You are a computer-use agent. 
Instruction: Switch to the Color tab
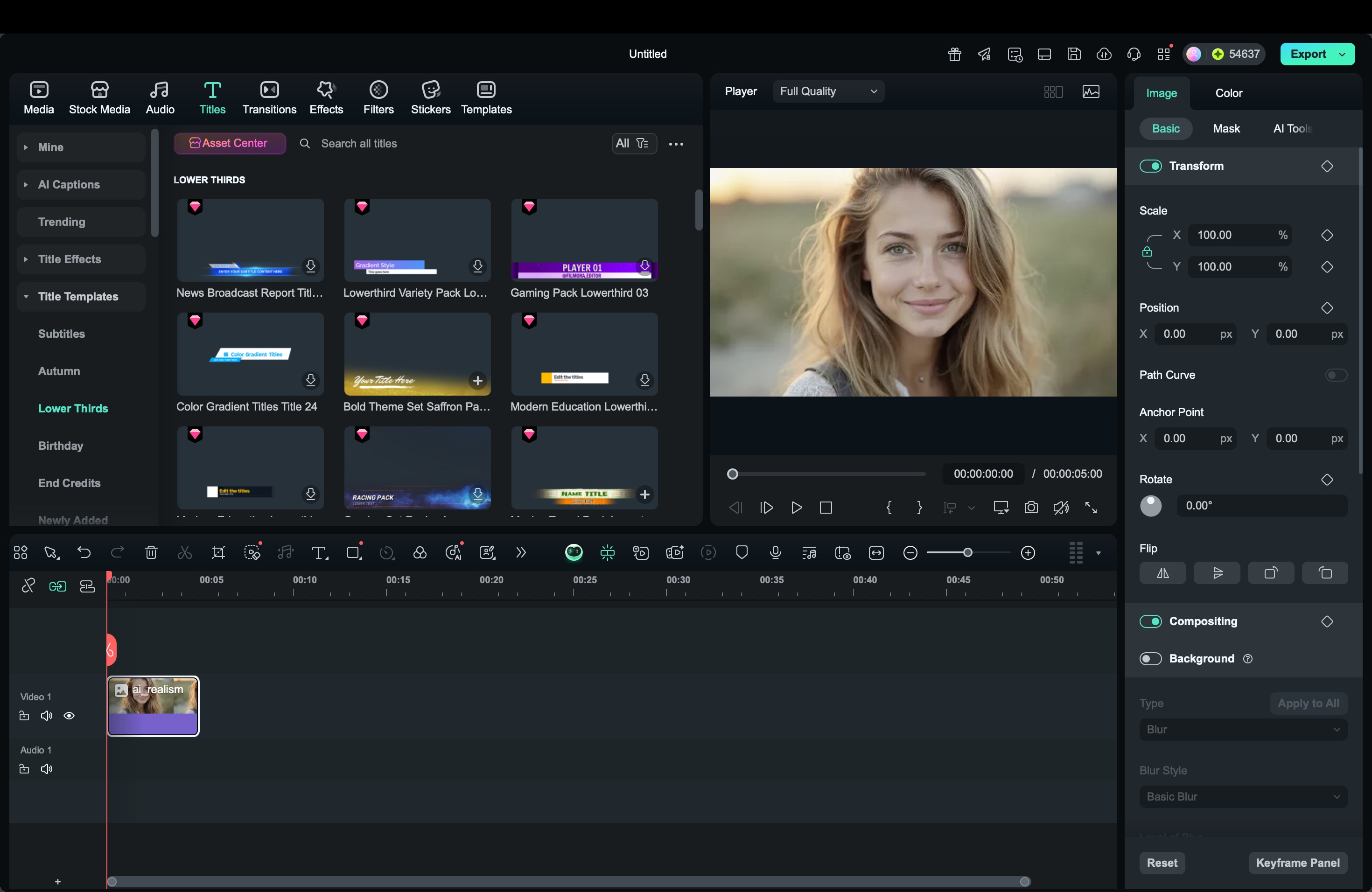point(1228,93)
